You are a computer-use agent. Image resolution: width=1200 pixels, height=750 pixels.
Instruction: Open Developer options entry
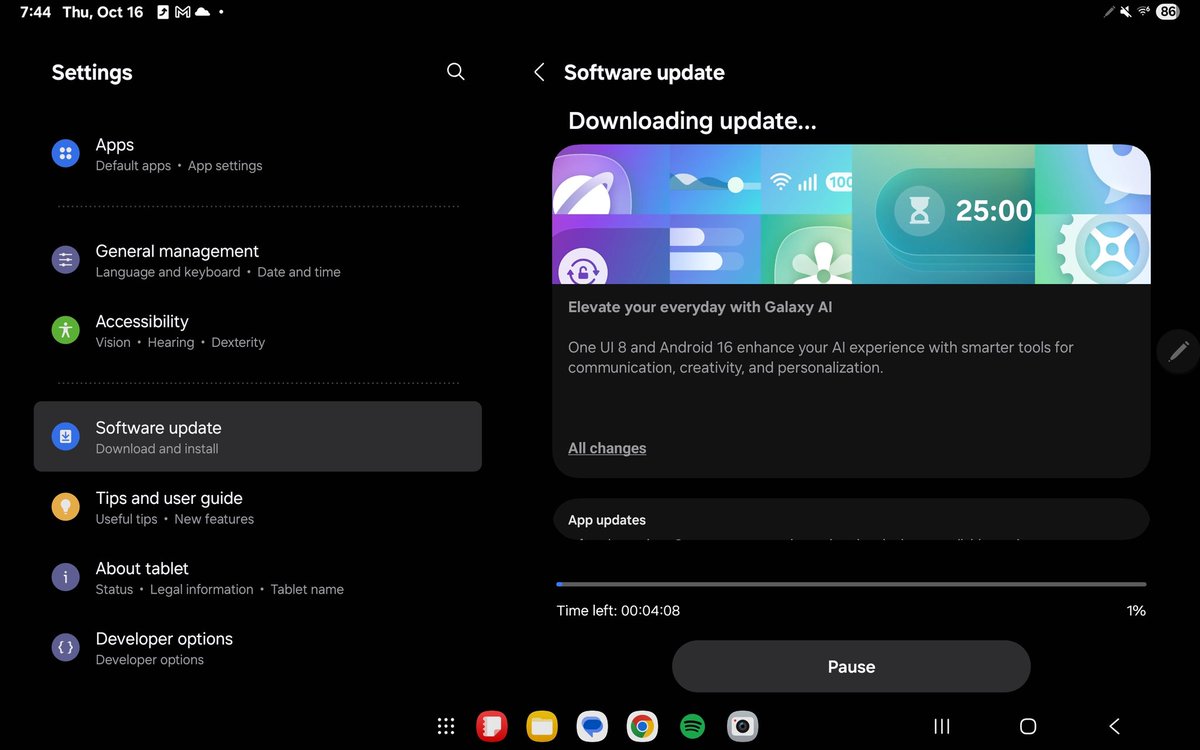[258, 648]
